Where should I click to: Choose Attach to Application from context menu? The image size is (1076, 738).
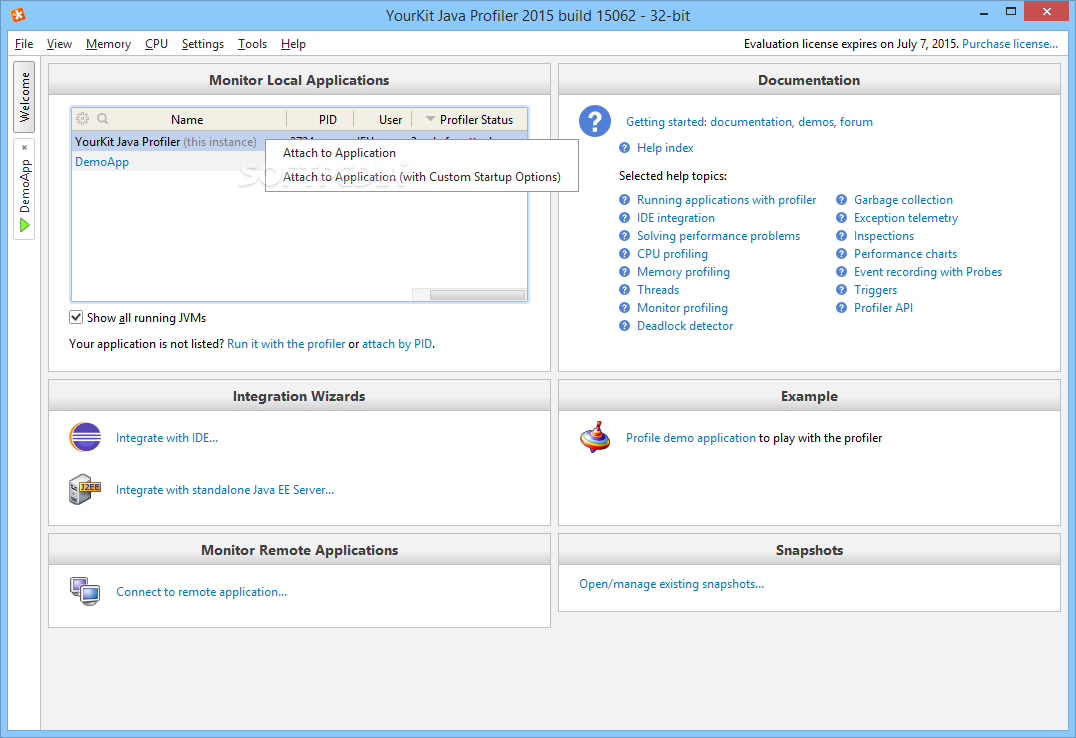[x=421, y=152]
